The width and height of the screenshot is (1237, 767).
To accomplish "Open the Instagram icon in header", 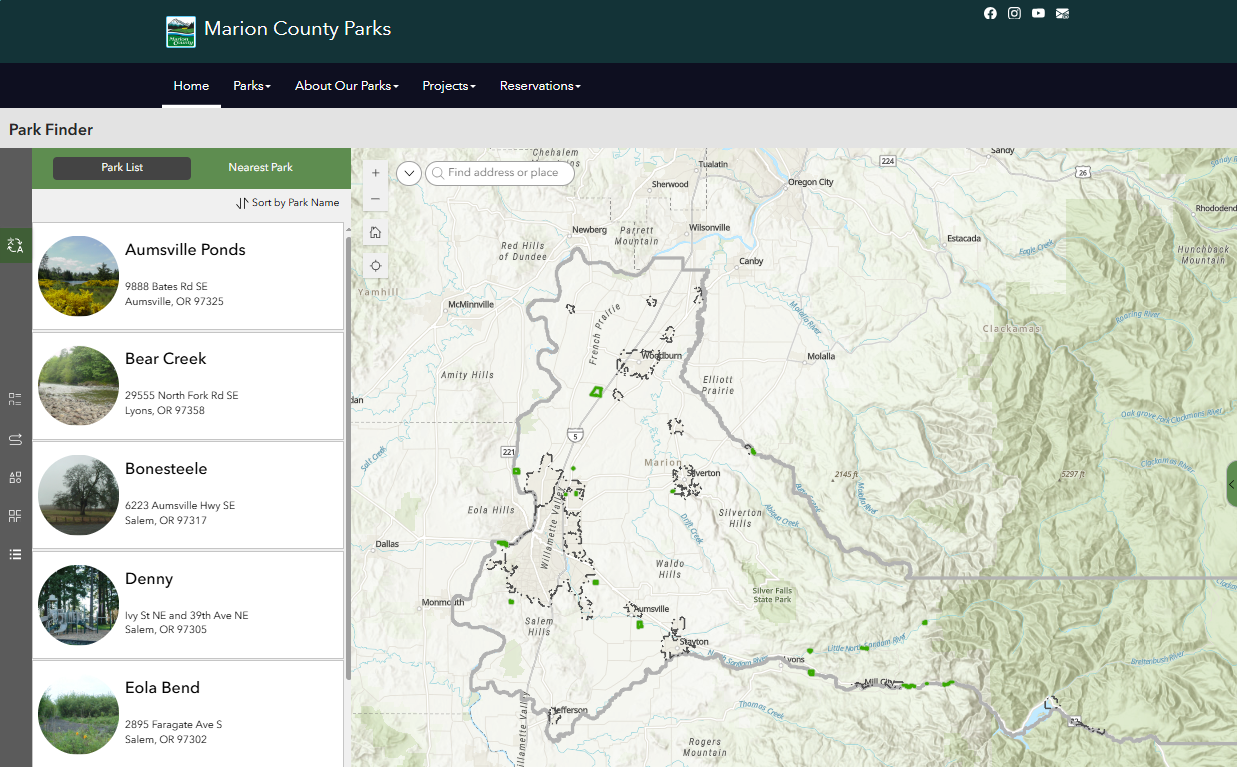I will [x=1014, y=13].
